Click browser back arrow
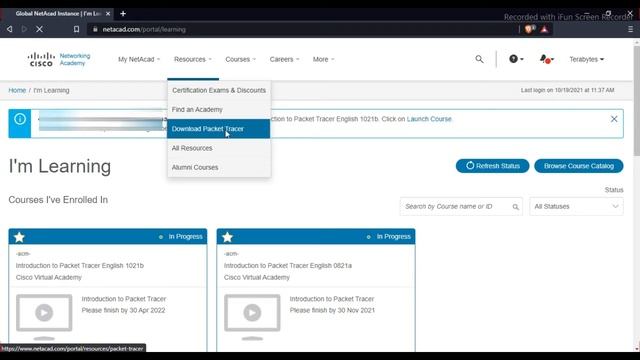 tap(10, 29)
